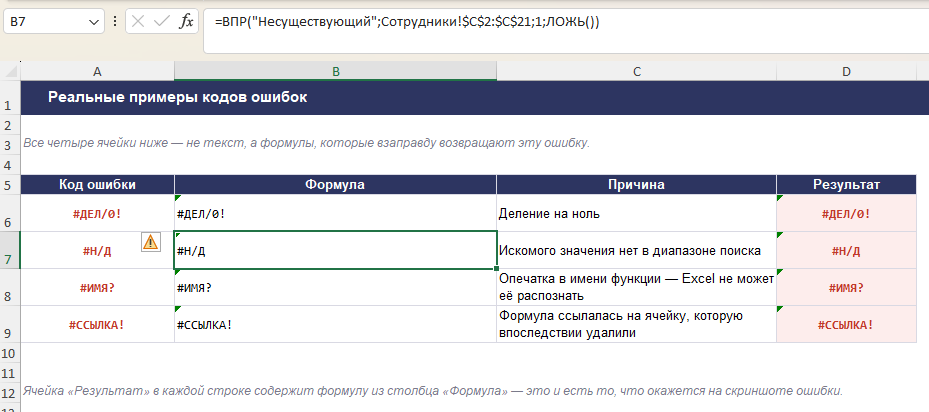
Task: Select red #Н/Д cell in column A
Action: click(x=98, y=250)
